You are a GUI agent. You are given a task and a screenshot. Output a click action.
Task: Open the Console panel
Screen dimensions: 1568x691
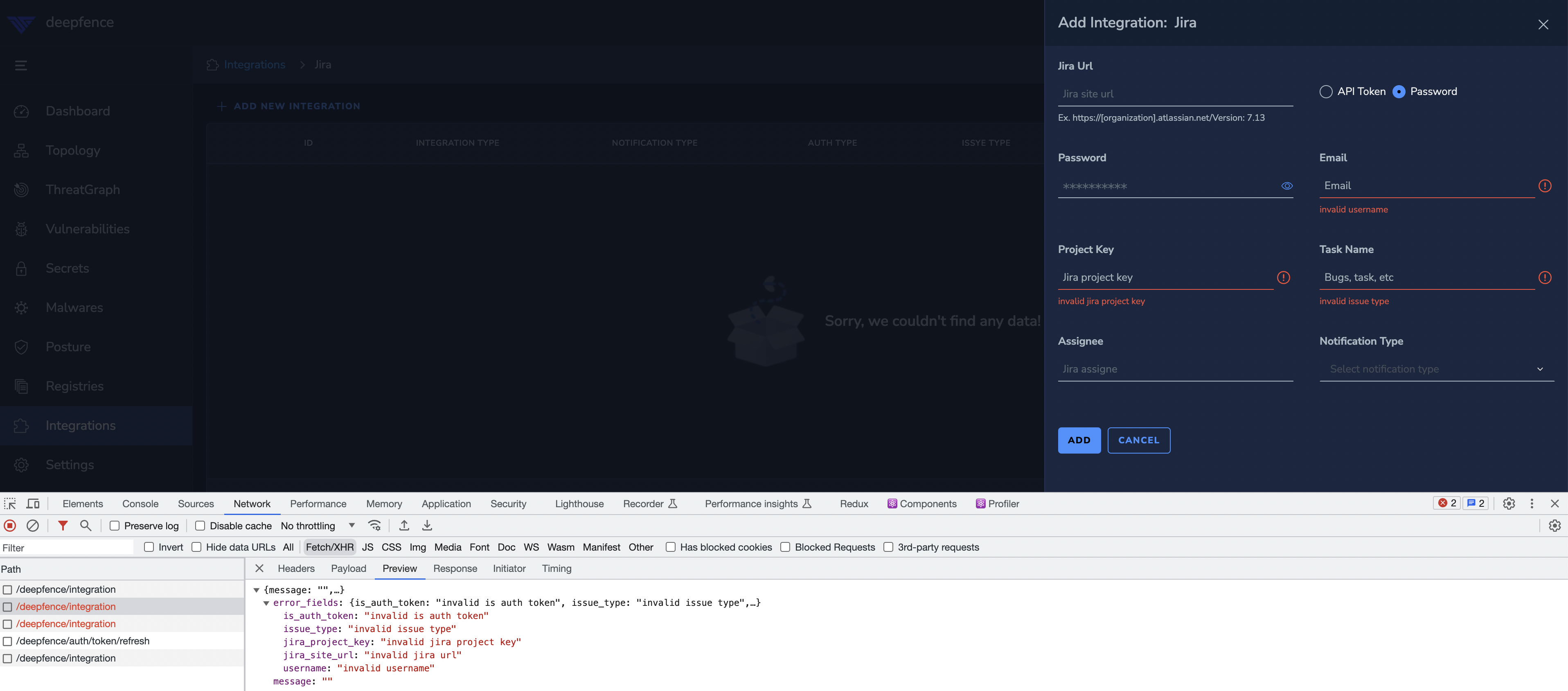tap(140, 504)
